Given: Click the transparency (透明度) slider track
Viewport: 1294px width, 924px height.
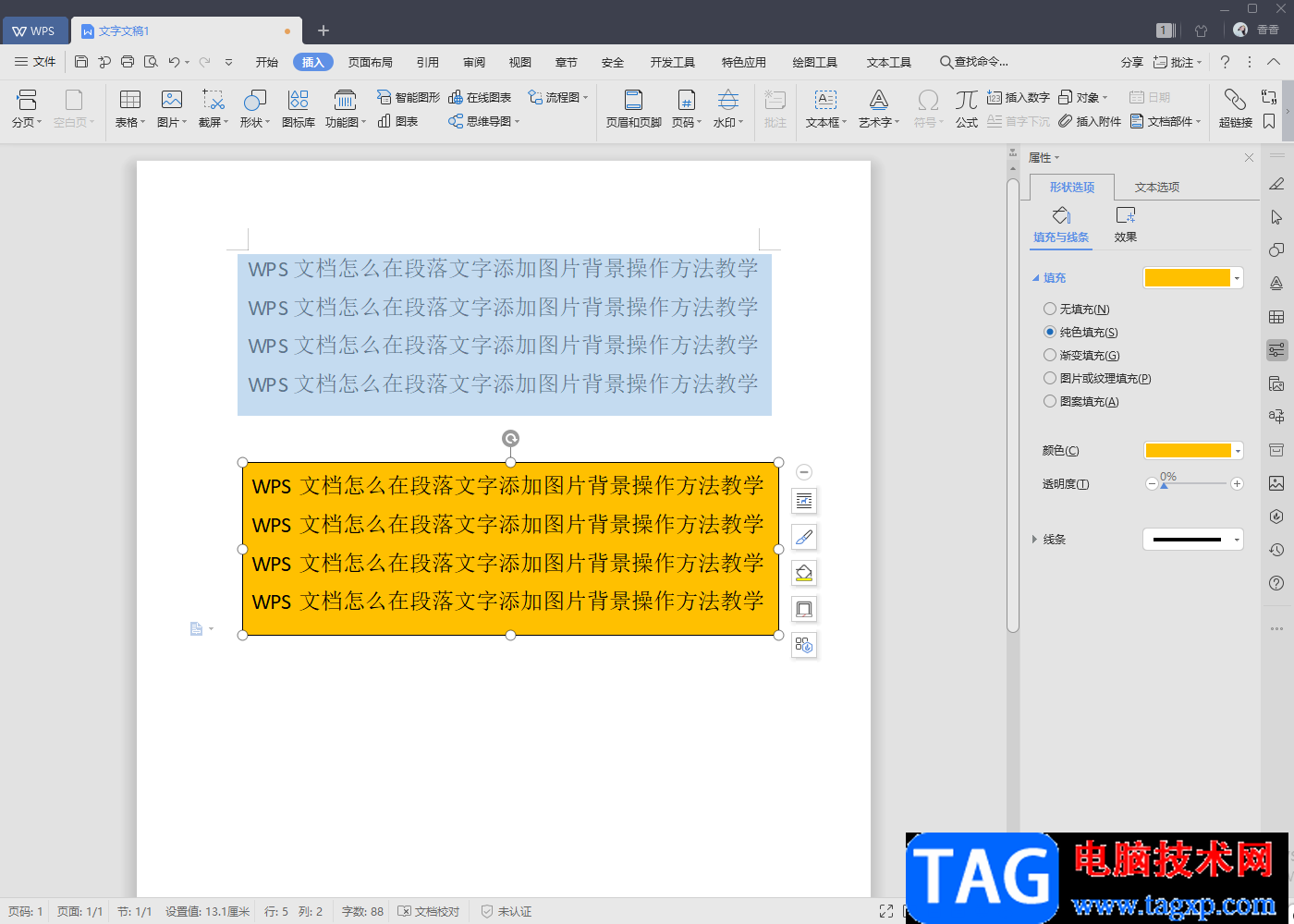Looking at the screenshot, I should tap(1194, 483).
